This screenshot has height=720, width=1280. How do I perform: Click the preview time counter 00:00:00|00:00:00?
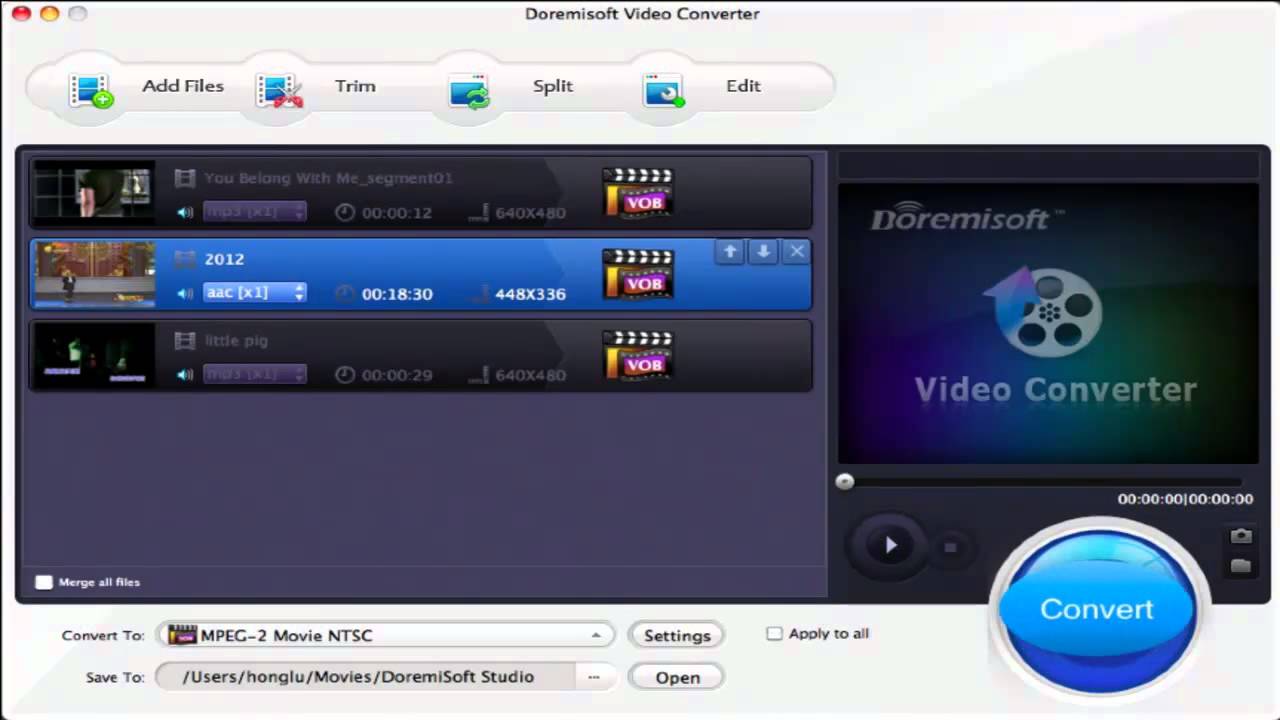[x=1185, y=499]
